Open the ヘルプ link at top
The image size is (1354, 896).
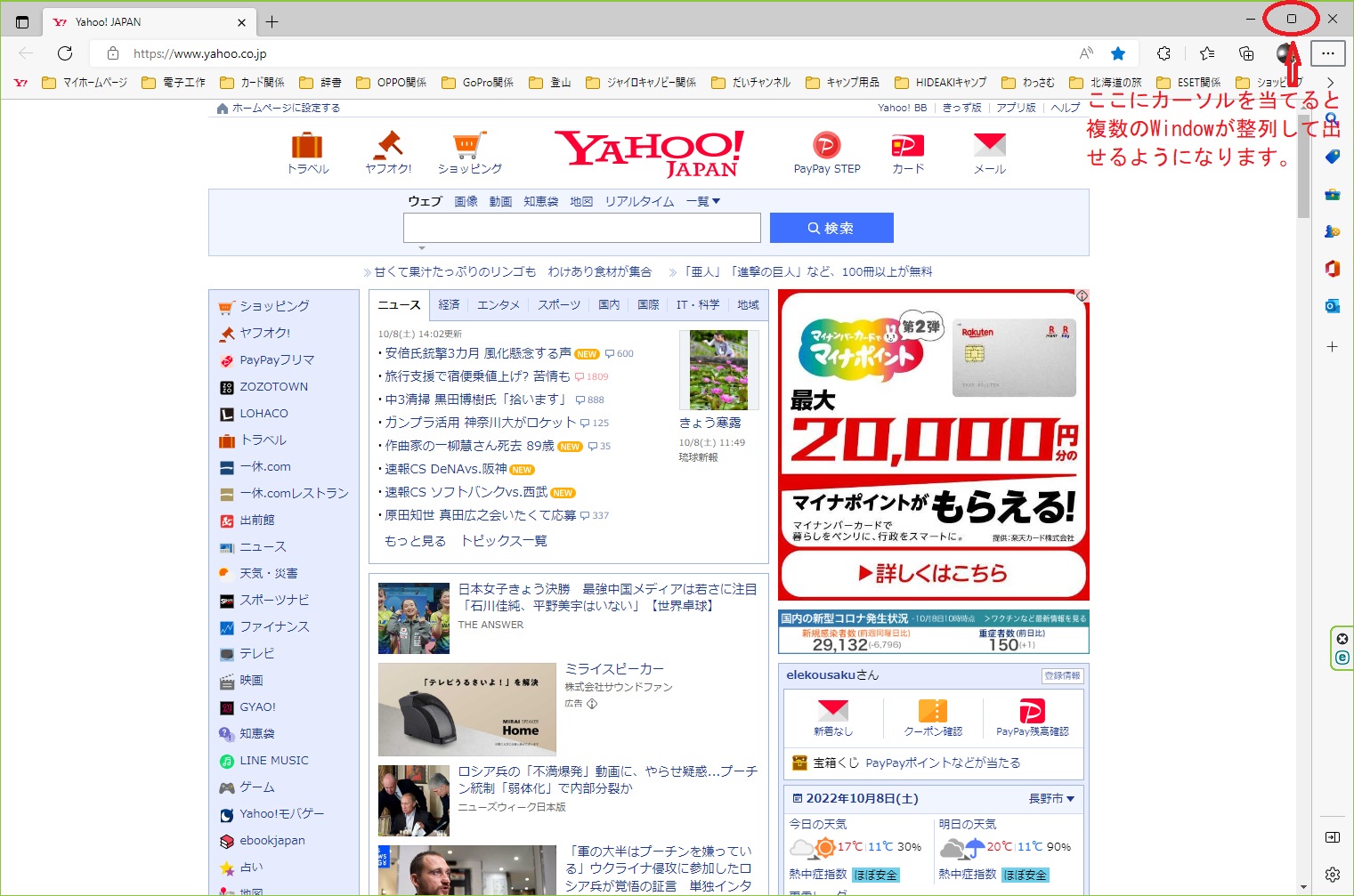tap(1065, 108)
